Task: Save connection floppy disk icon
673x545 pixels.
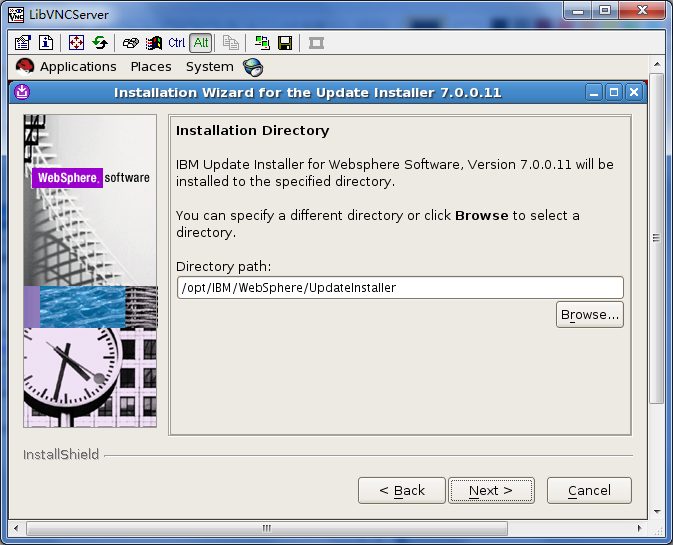Action: (x=285, y=43)
